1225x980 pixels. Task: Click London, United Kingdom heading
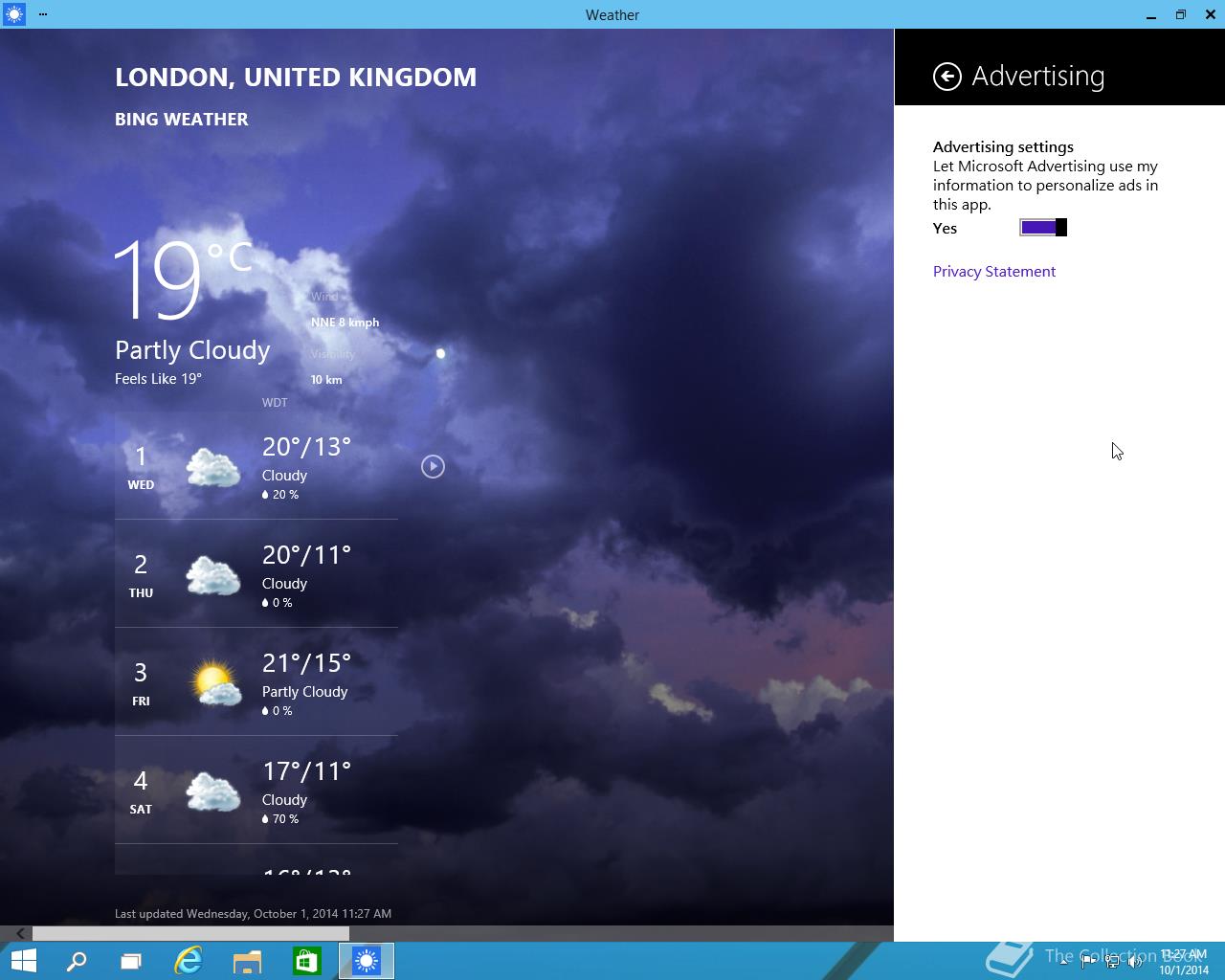296,78
